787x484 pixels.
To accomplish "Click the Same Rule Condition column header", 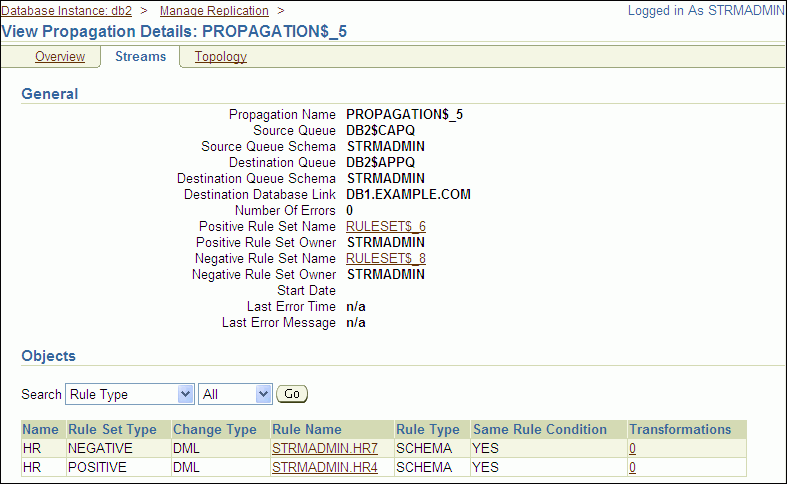I will tap(540, 430).
